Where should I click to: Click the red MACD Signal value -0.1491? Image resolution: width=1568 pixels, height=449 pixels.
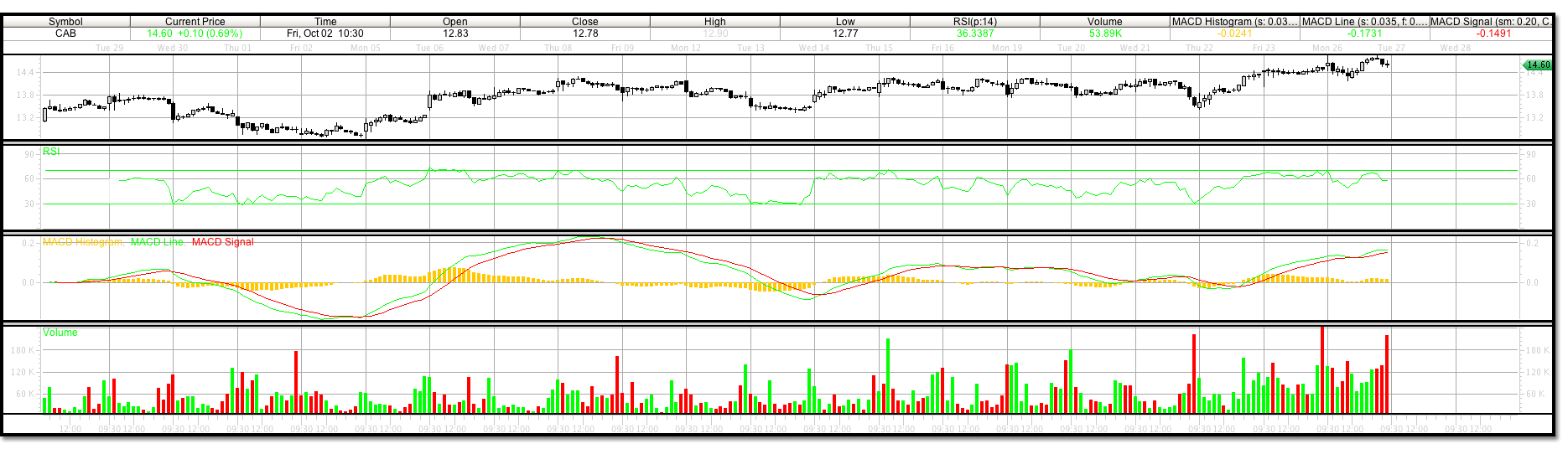(x=1493, y=34)
